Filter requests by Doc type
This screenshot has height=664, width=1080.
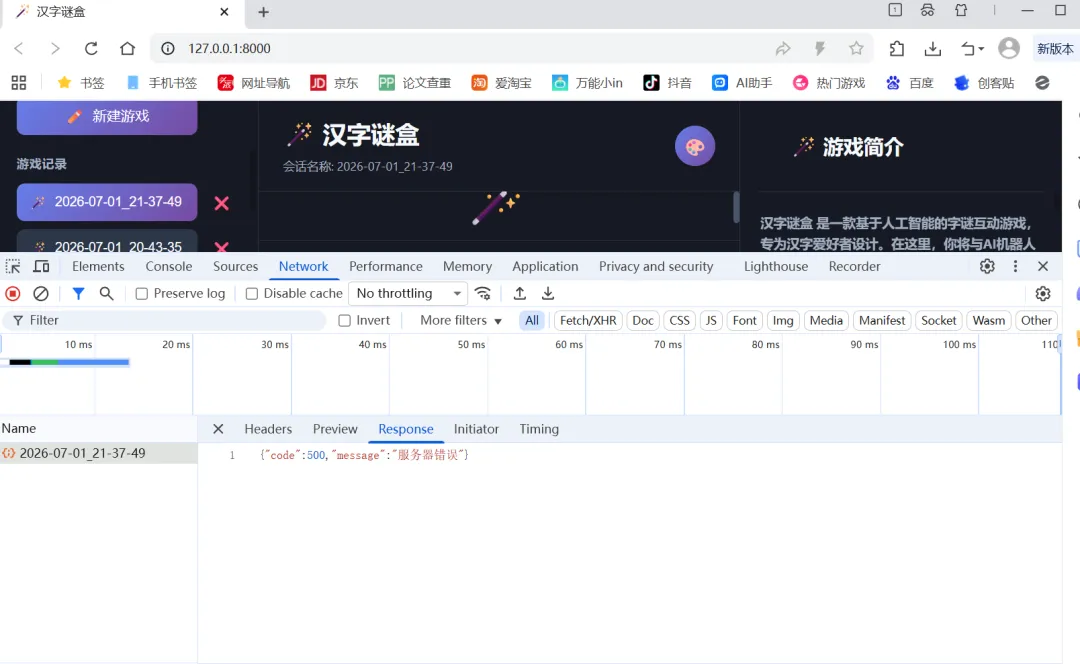tap(643, 320)
